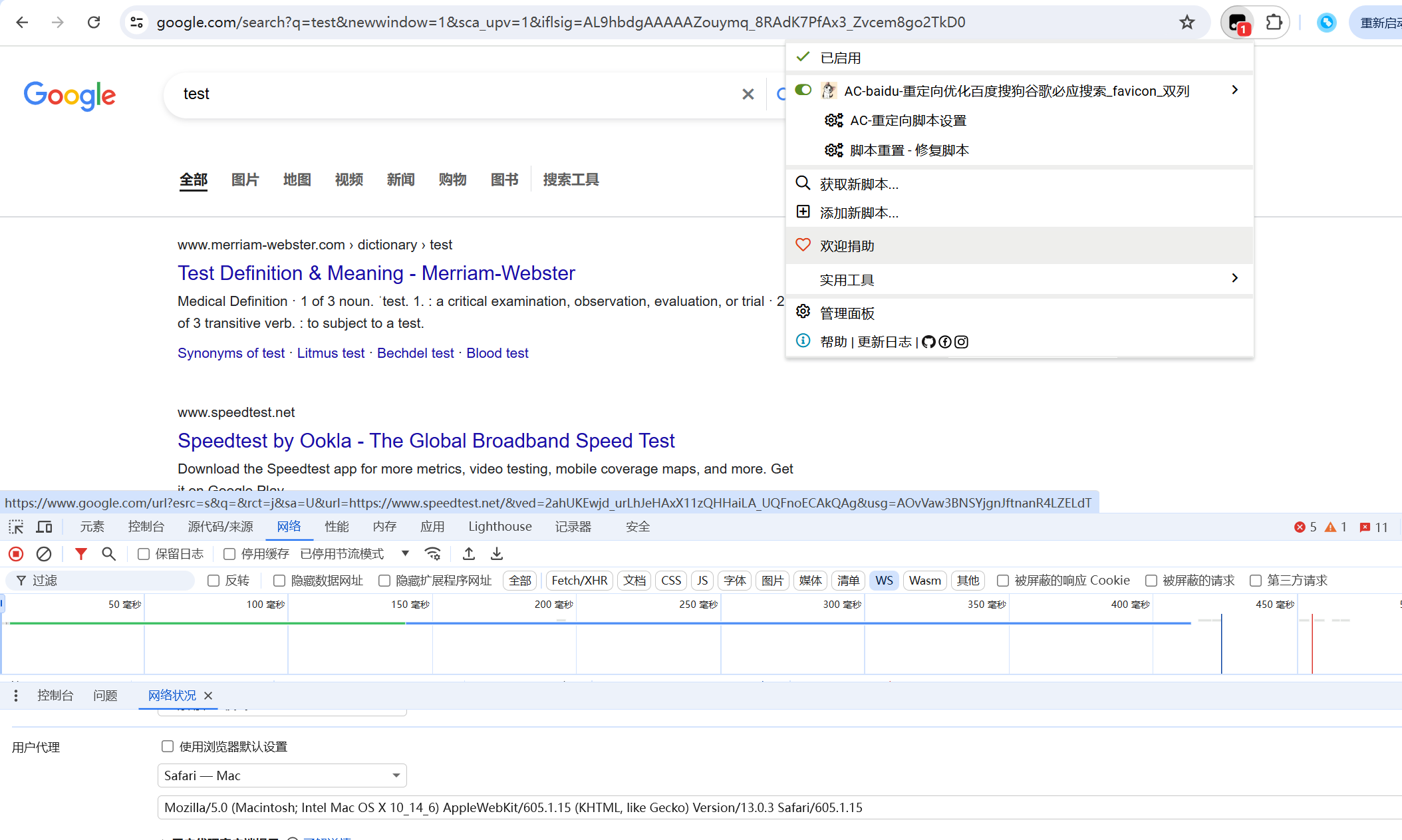Reload the page with refresh icon
This screenshot has height=840, width=1402.
pos(94,22)
